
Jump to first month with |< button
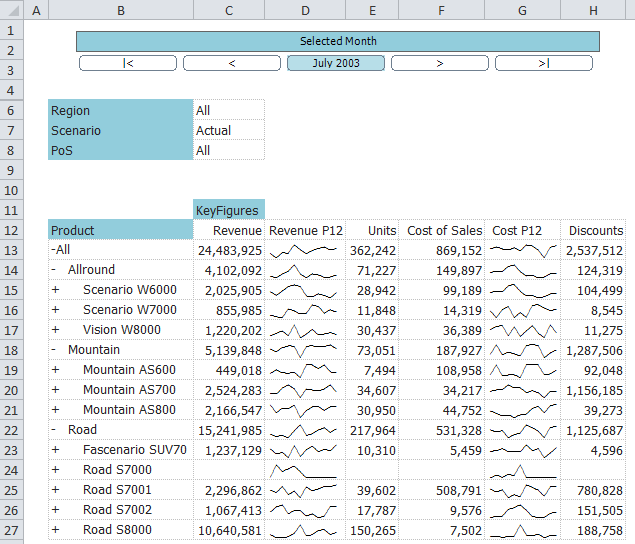pyautogui.click(x=128, y=63)
